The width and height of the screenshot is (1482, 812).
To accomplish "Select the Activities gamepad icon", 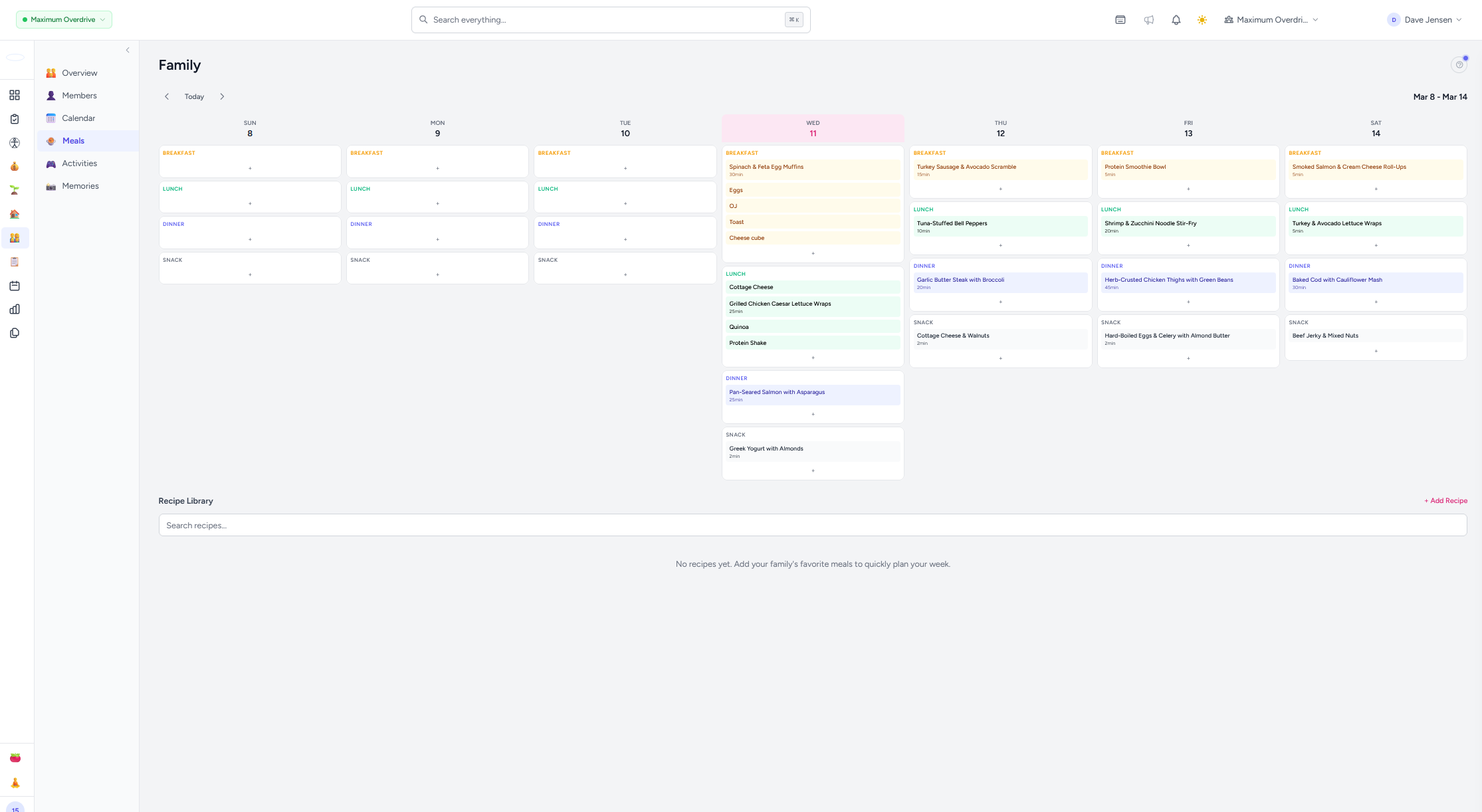I will (79, 163).
